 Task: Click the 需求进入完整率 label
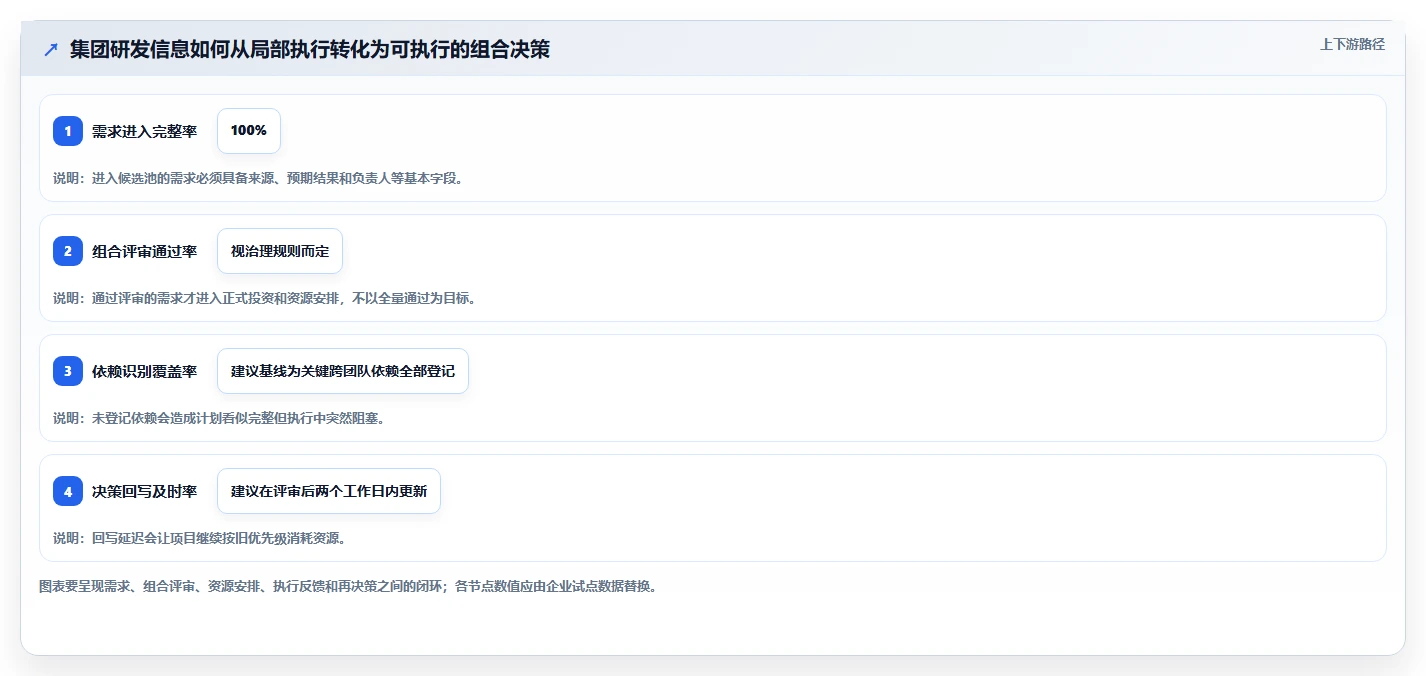tap(144, 131)
